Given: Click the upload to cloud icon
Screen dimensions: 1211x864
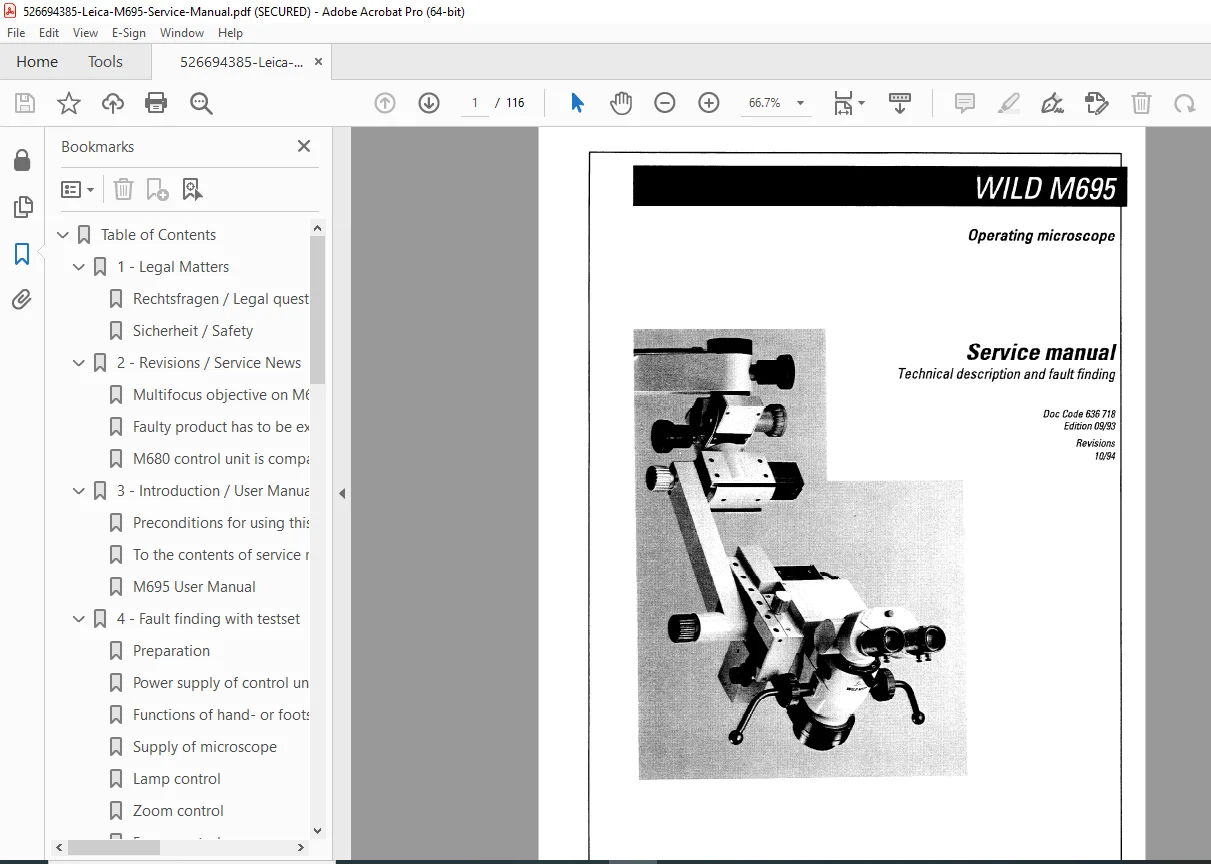Looking at the screenshot, I should [x=113, y=103].
